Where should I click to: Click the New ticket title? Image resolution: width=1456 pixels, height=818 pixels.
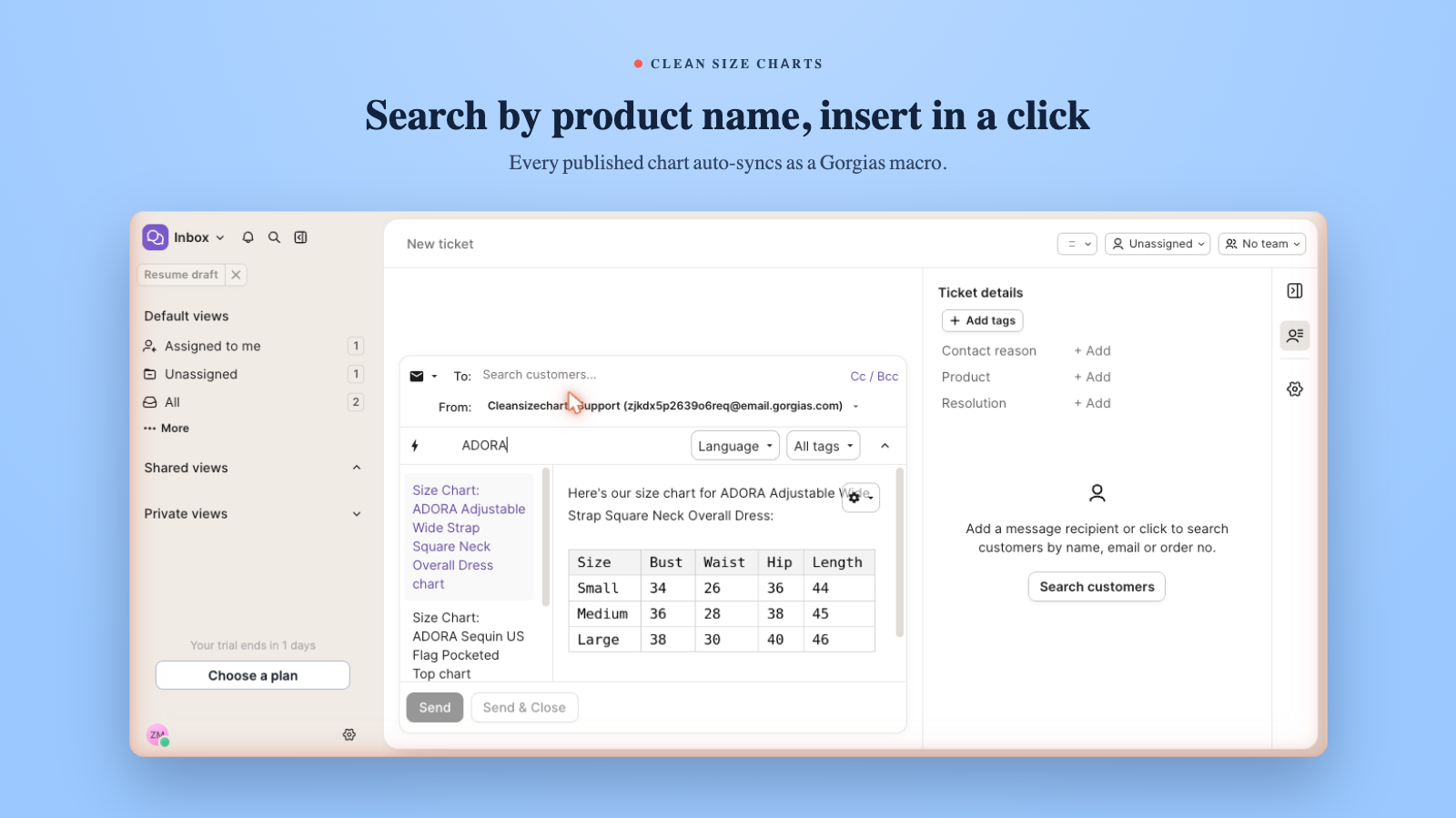coord(440,244)
